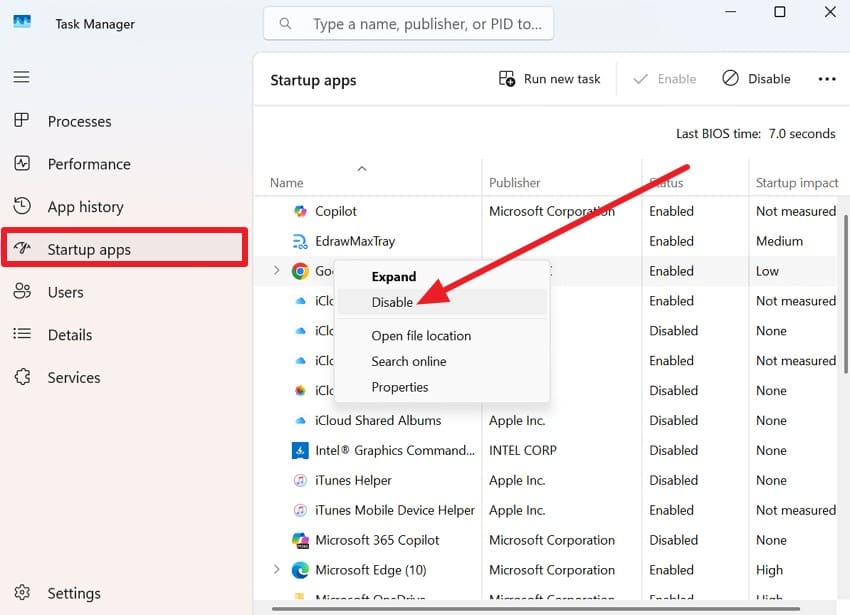
Task: Select Properties in the context menu
Action: tap(399, 387)
